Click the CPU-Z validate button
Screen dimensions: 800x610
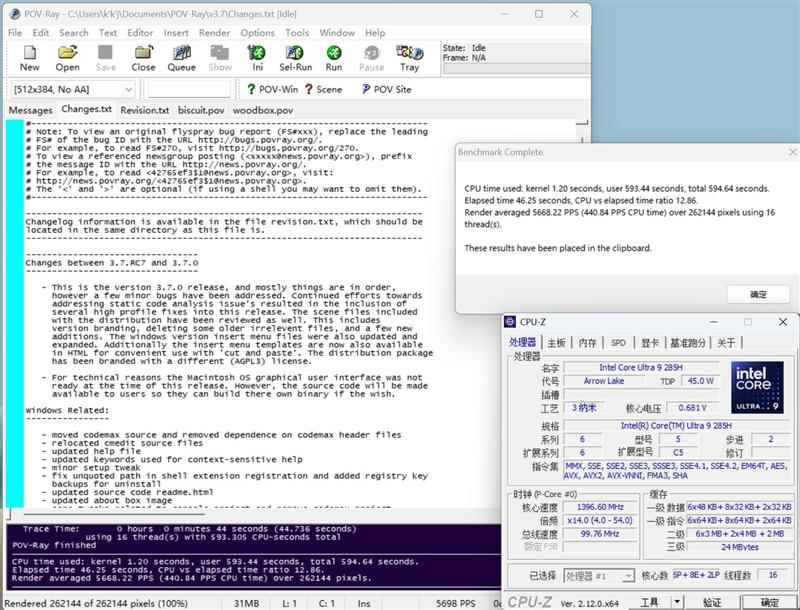click(711, 602)
